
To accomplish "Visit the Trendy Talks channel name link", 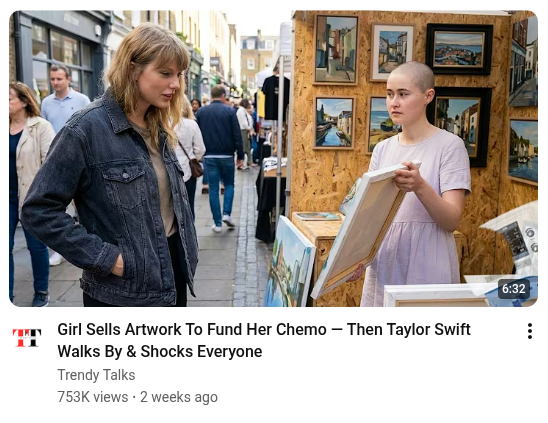I will pyautogui.click(x=96, y=375).
